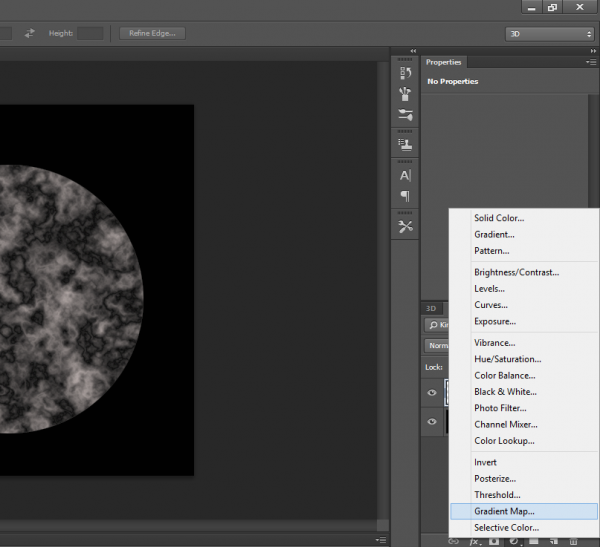This screenshot has width=600, height=547.
Task: Hide the top layer using its eye icon
Action: pos(432,392)
